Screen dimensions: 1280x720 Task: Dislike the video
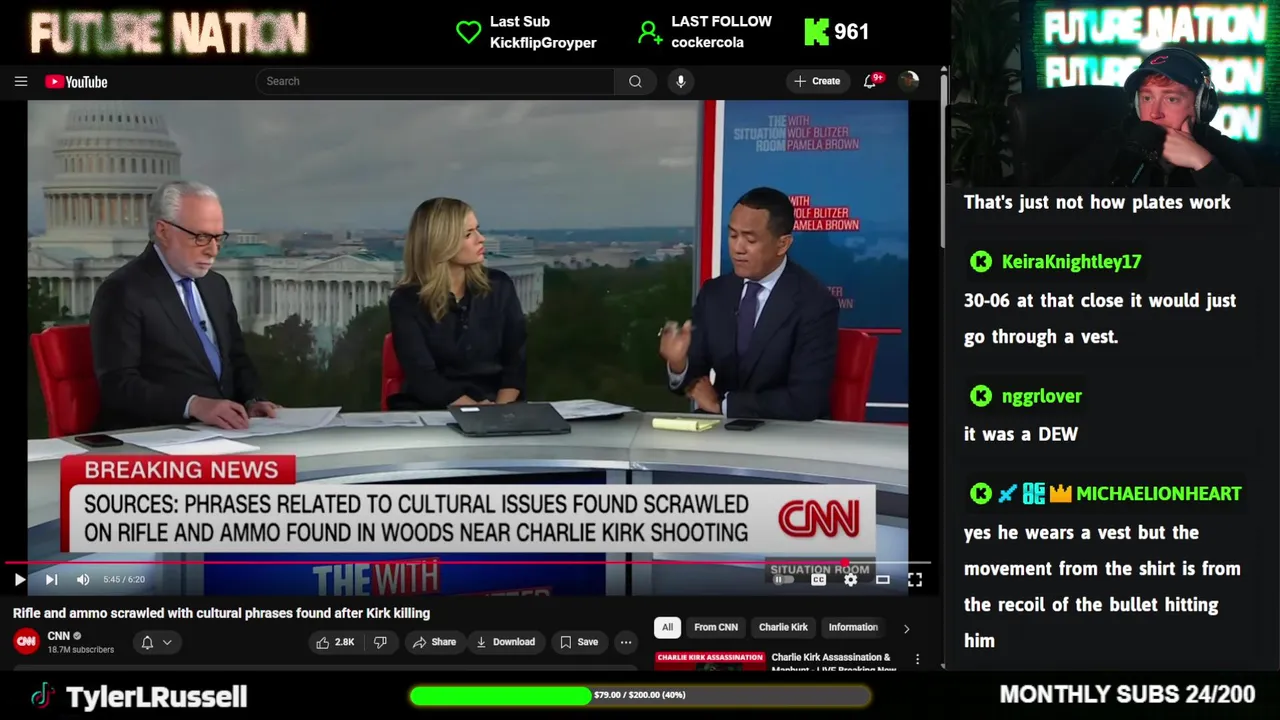(380, 642)
